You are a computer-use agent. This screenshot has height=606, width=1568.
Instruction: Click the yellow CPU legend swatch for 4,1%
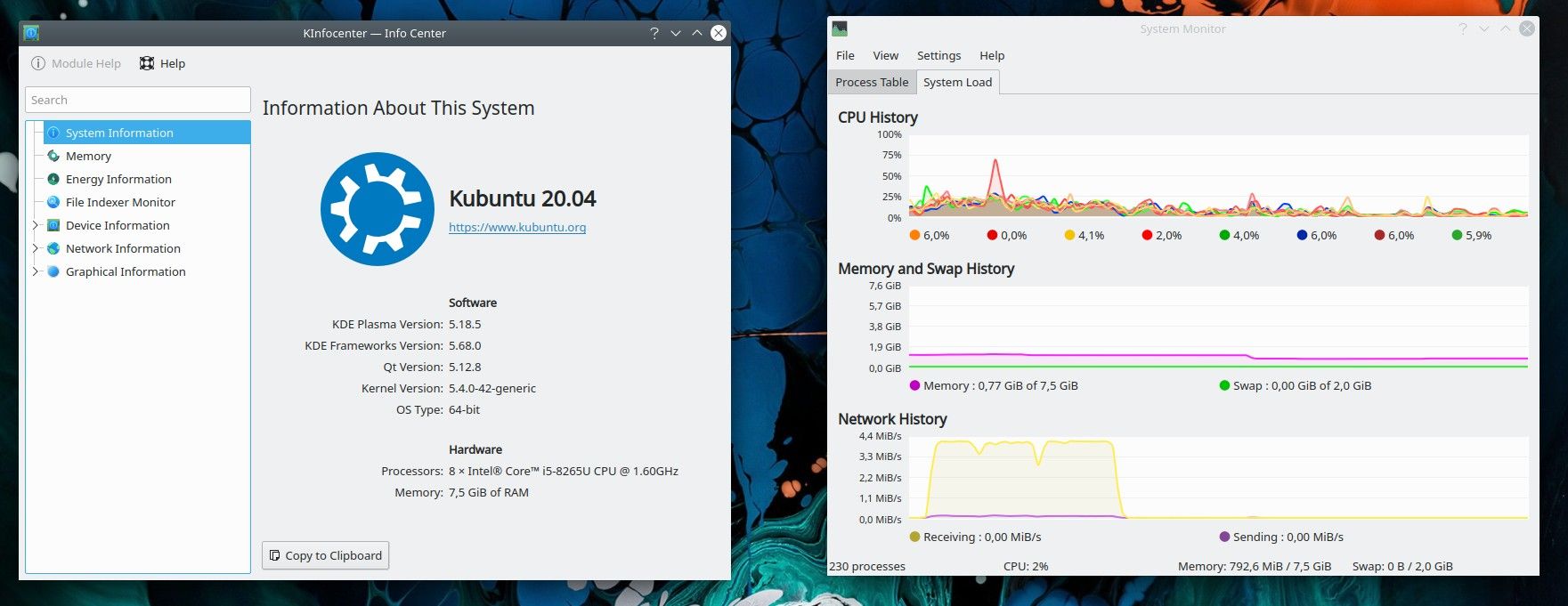coord(1069,235)
